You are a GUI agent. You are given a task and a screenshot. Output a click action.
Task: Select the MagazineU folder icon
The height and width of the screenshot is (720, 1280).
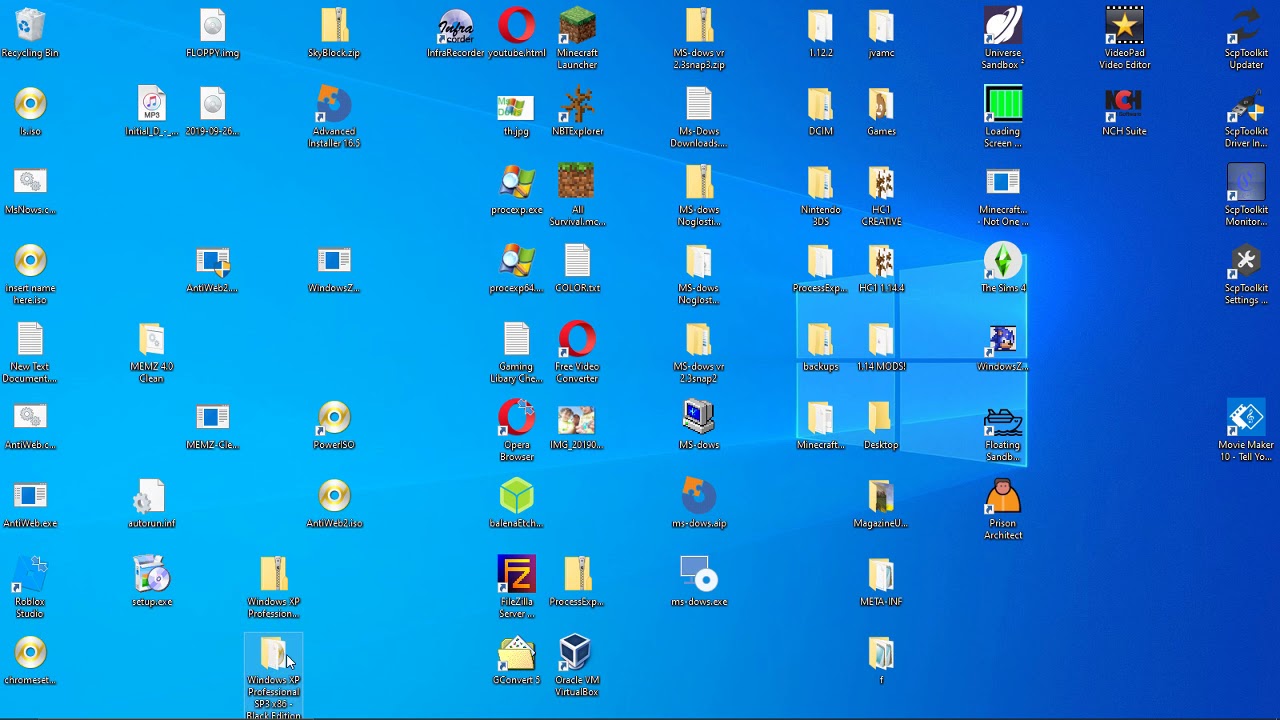coord(881,496)
